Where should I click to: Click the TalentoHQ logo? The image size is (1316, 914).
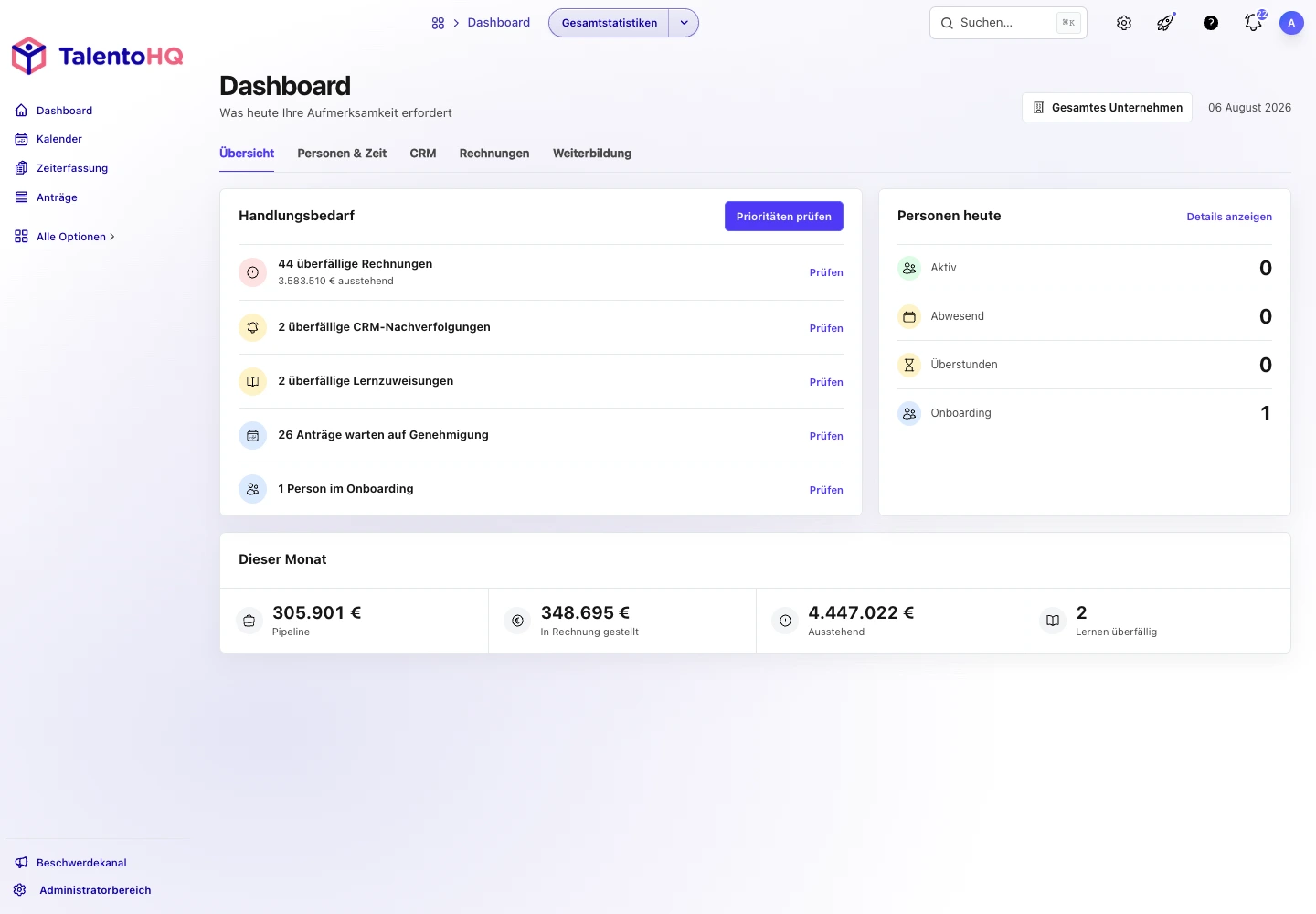(x=97, y=56)
